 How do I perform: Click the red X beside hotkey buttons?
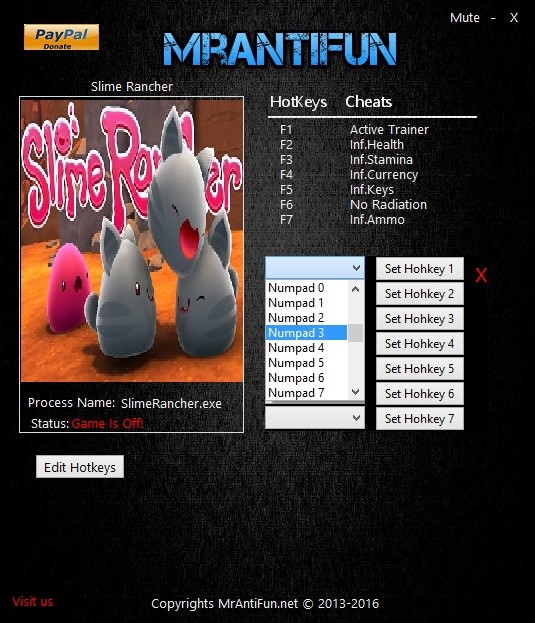[x=481, y=275]
